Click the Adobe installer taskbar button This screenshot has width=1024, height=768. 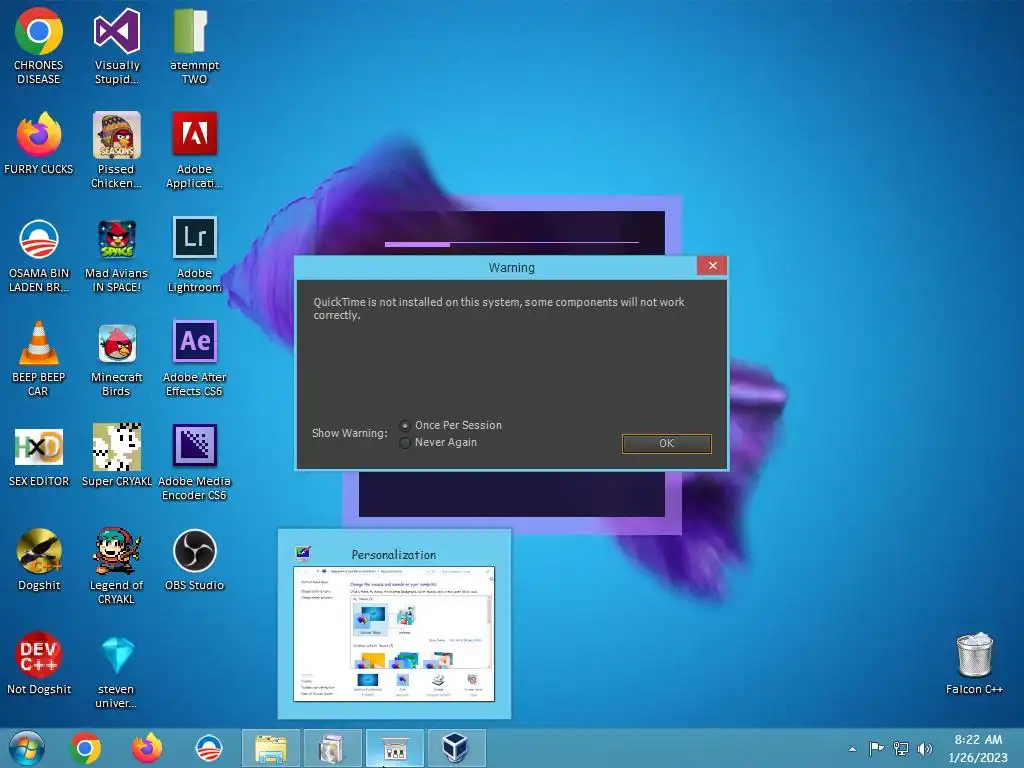click(332, 748)
